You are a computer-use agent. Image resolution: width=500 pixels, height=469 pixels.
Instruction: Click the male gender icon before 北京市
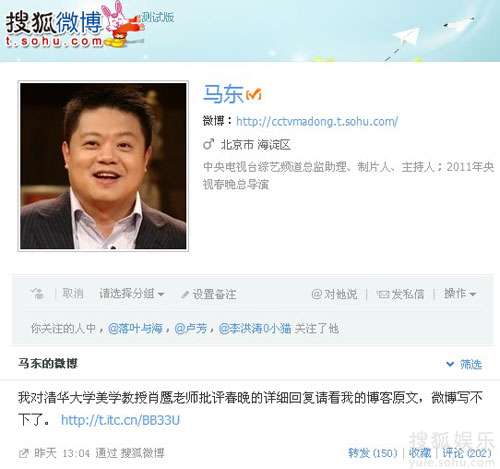click(x=208, y=145)
